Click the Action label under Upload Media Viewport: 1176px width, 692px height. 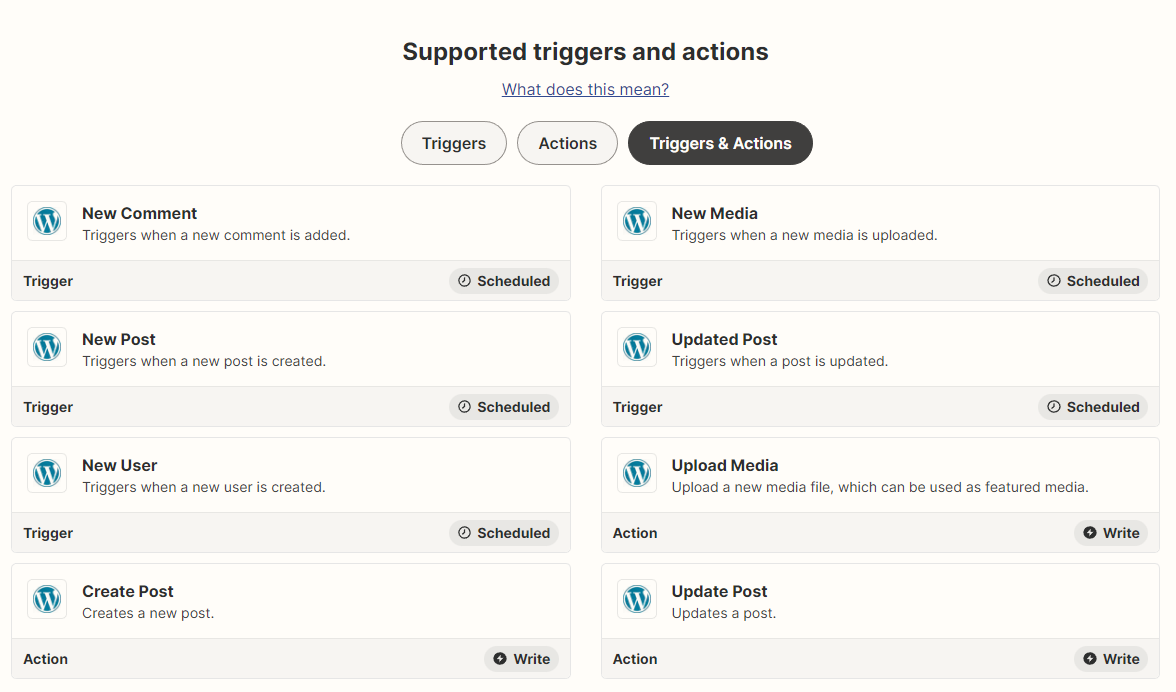[x=635, y=533]
